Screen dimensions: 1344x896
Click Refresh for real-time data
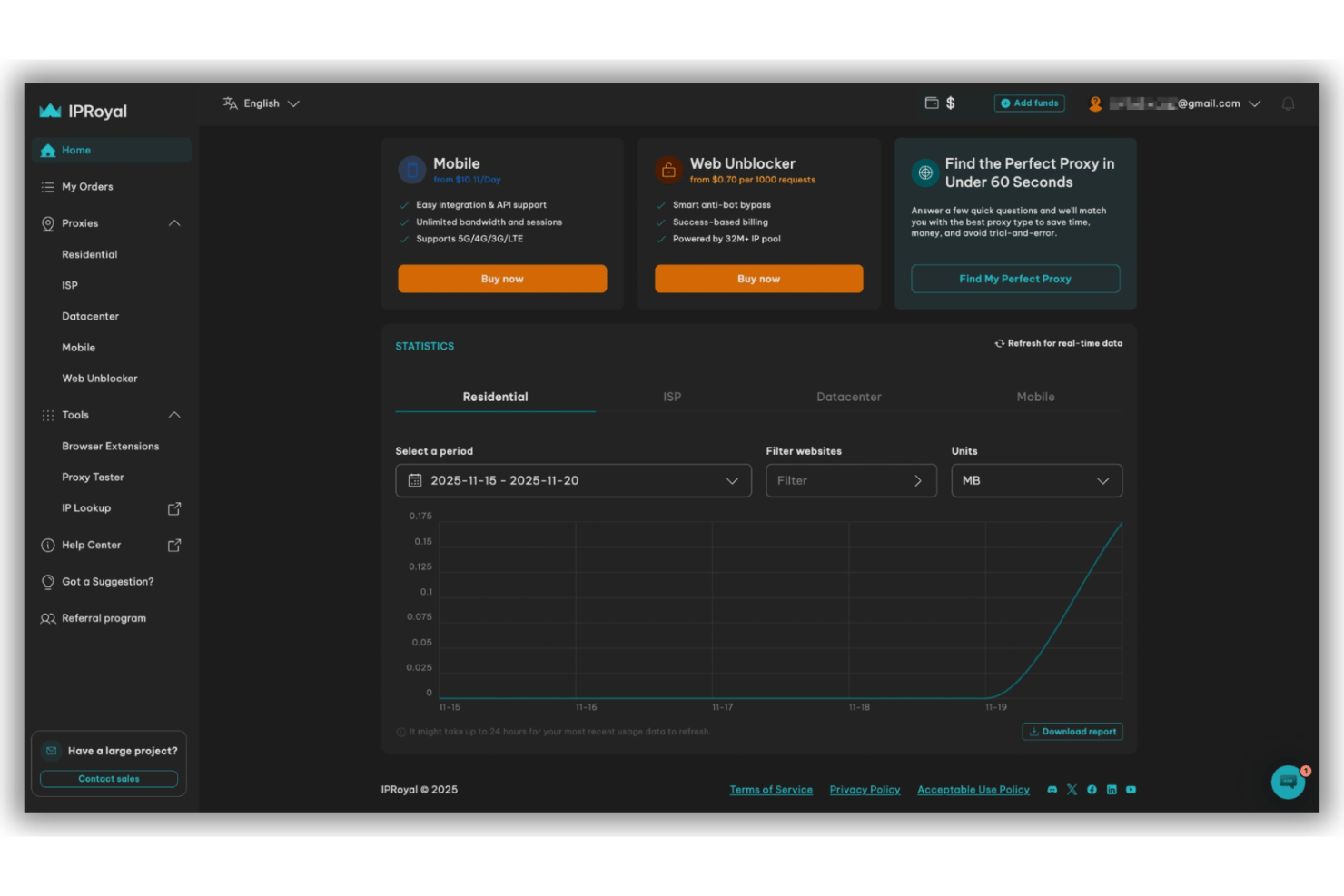point(1059,343)
